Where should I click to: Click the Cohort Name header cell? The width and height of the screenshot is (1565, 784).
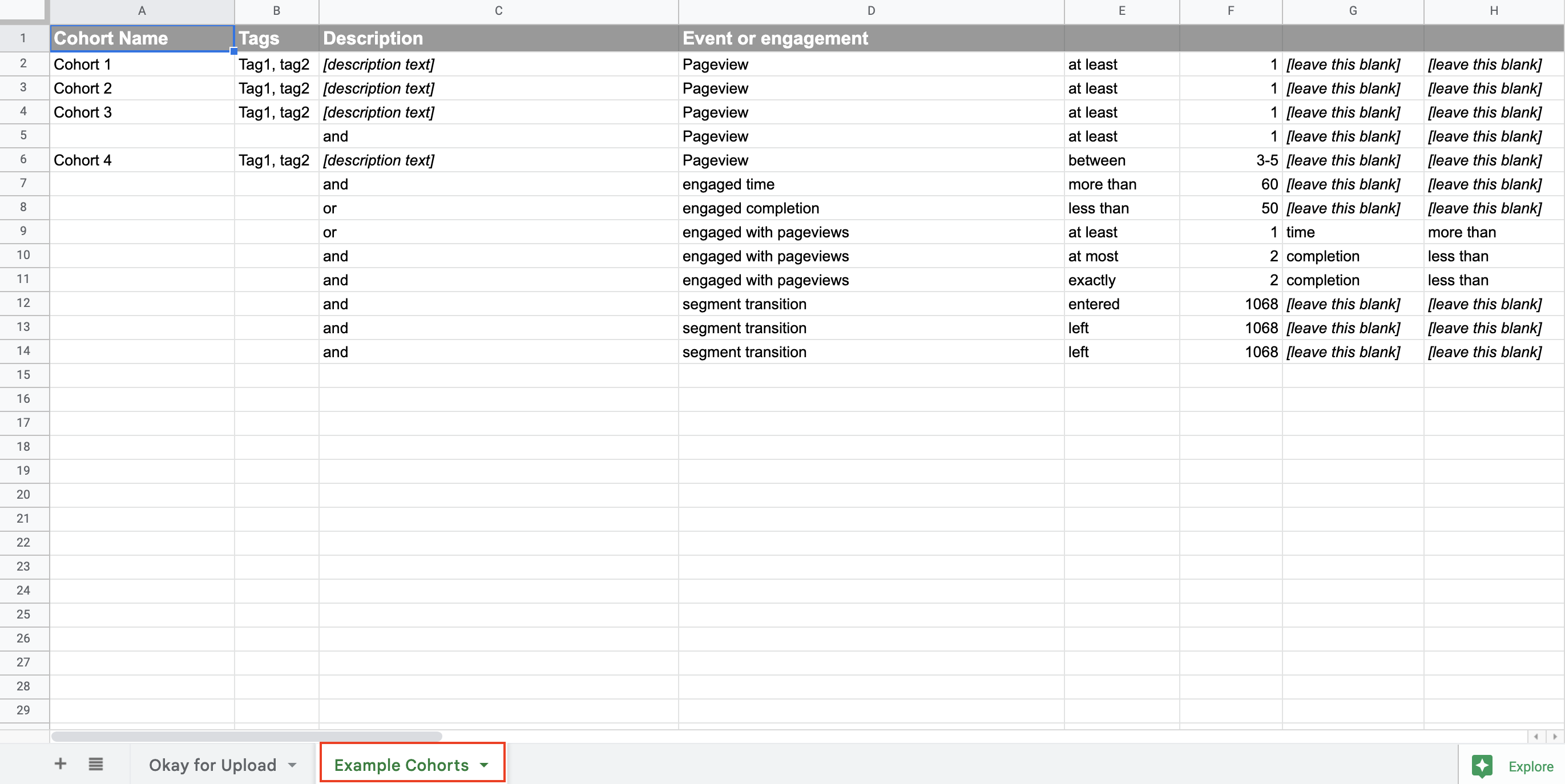pos(142,38)
